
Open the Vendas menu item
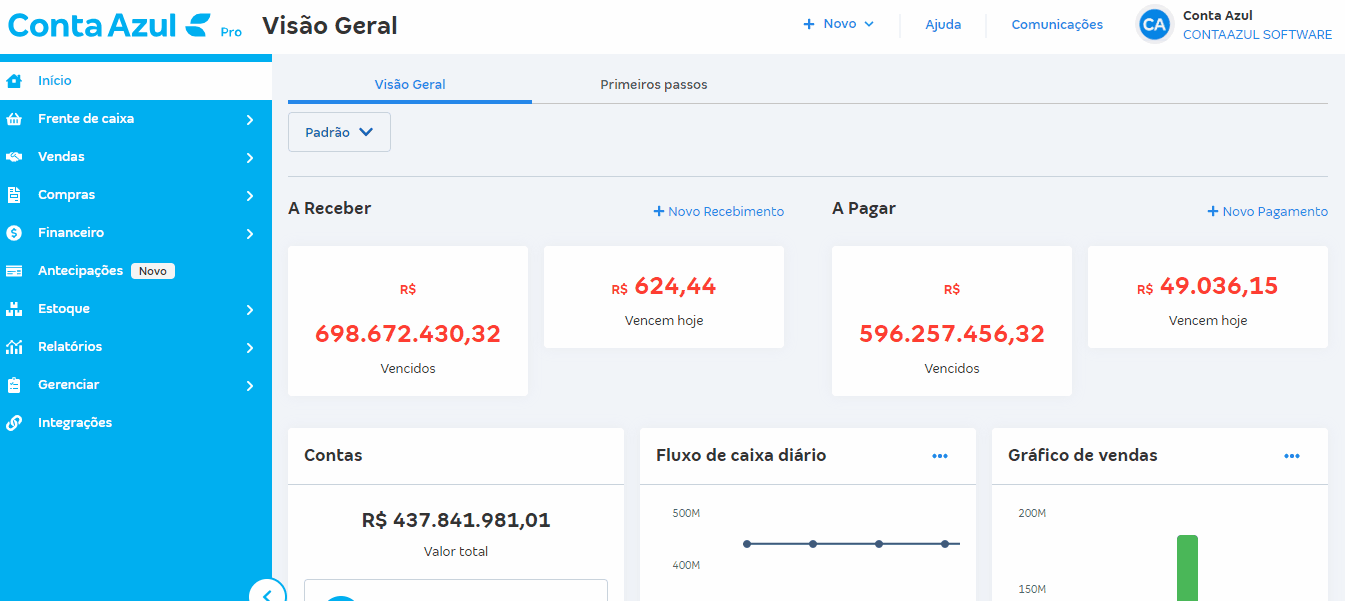coord(136,157)
